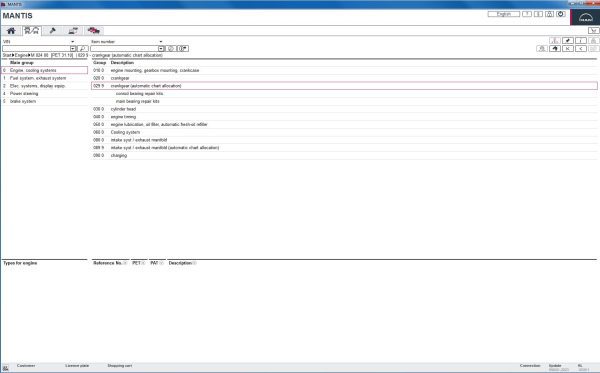Select the engine lubrication, oil filter group
The width and height of the screenshot is (600, 373).
click(x=344, y=125)
